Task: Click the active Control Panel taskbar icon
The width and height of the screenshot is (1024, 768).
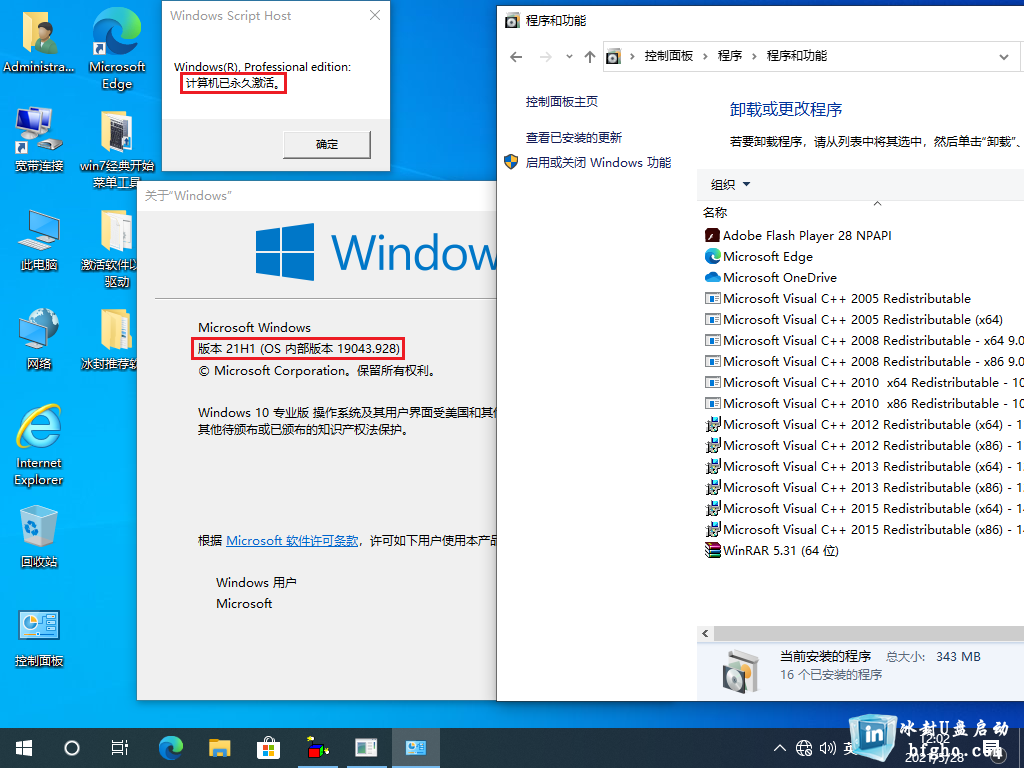Action: 415,748
